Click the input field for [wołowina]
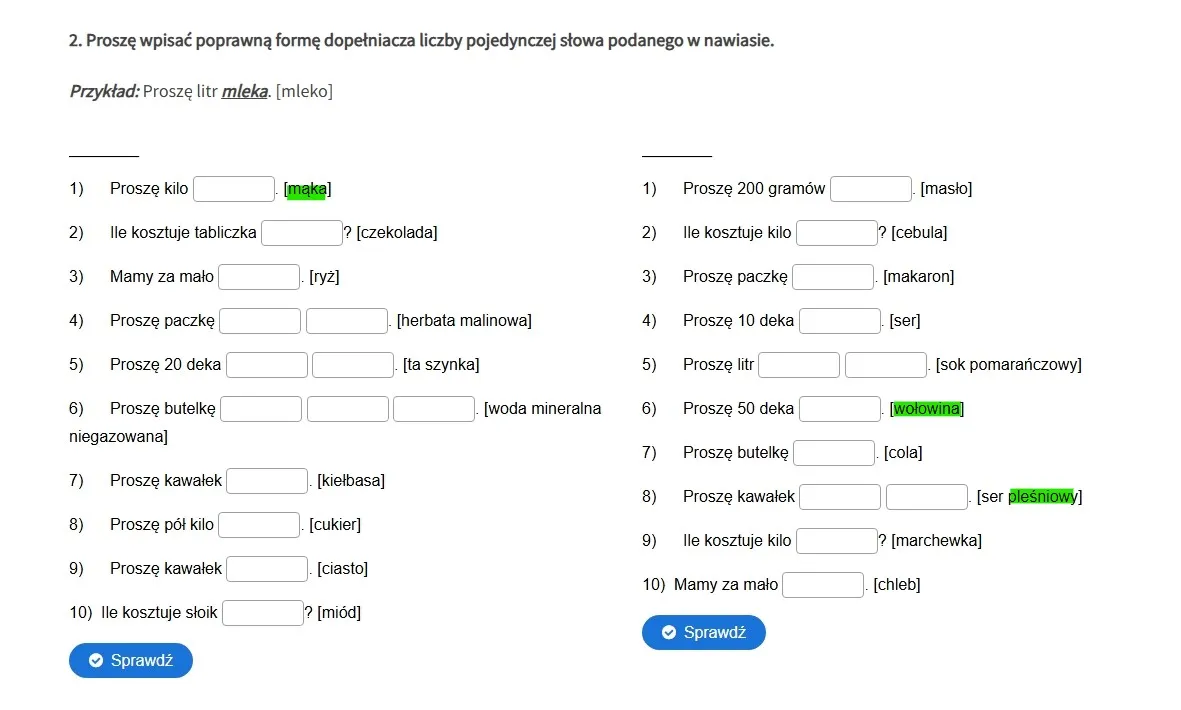 840,409
